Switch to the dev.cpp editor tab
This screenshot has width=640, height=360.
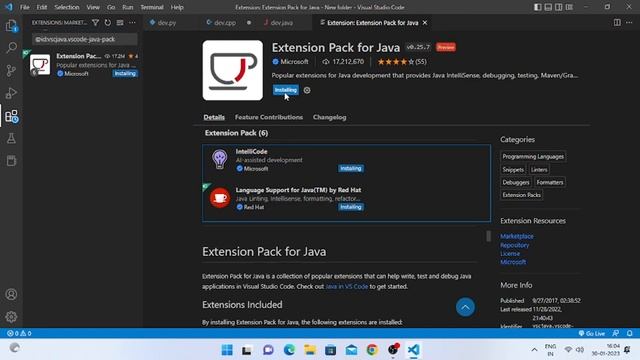(x=225, y=23)
